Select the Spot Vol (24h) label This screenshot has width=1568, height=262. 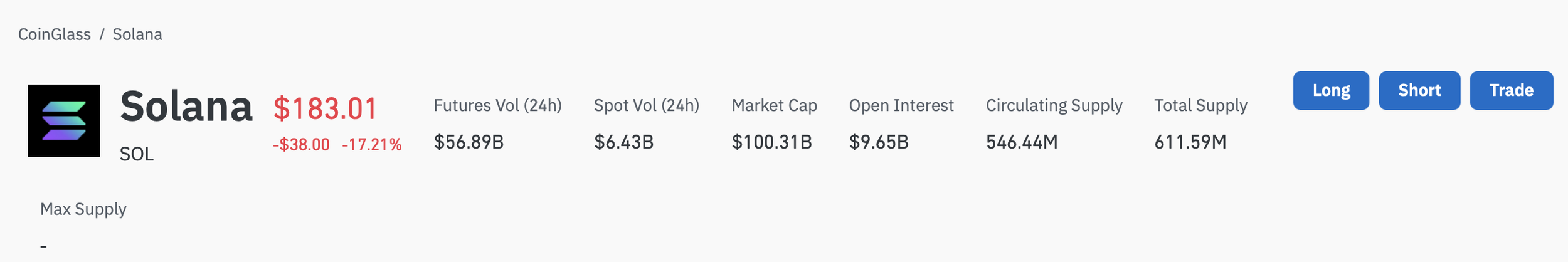pyautogui.click(x=646, y=105)
